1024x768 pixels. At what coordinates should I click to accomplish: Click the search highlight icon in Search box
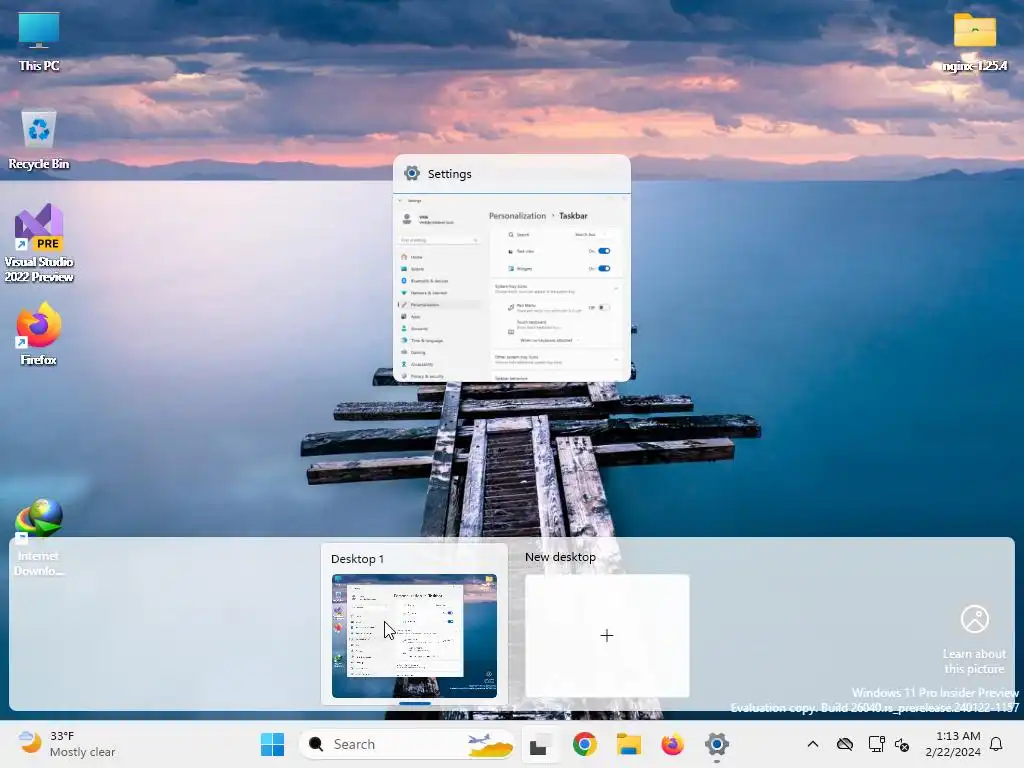pos(490,745)
